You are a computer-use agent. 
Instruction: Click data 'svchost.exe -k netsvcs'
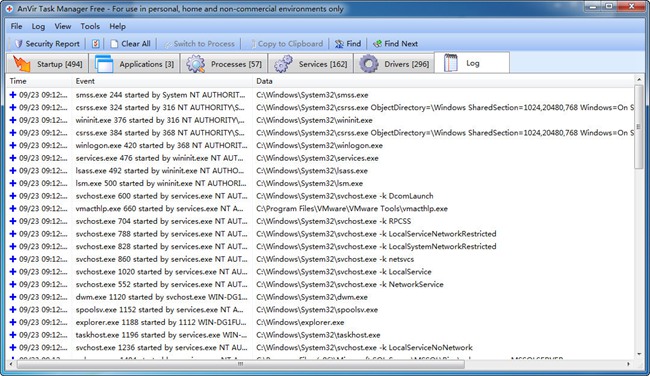[x=335, y=259]
